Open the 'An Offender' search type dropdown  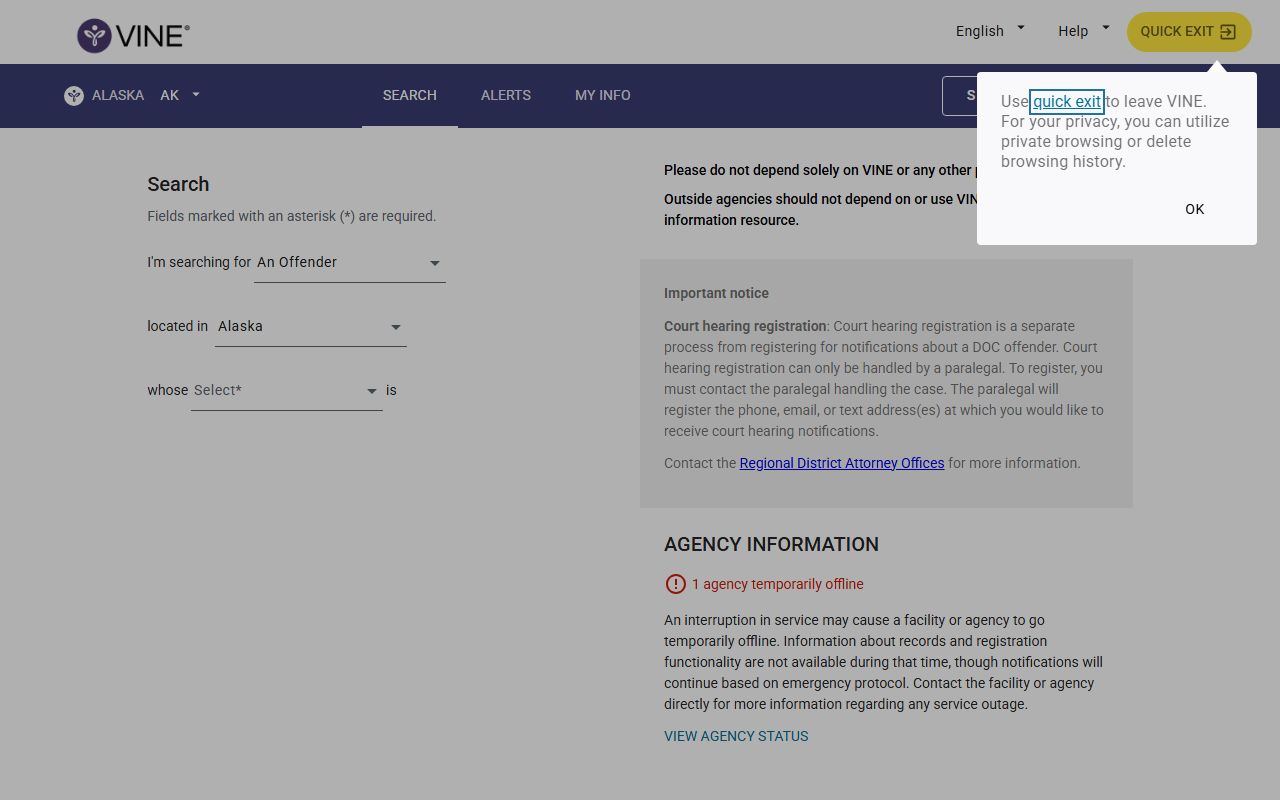pos(349,263)
